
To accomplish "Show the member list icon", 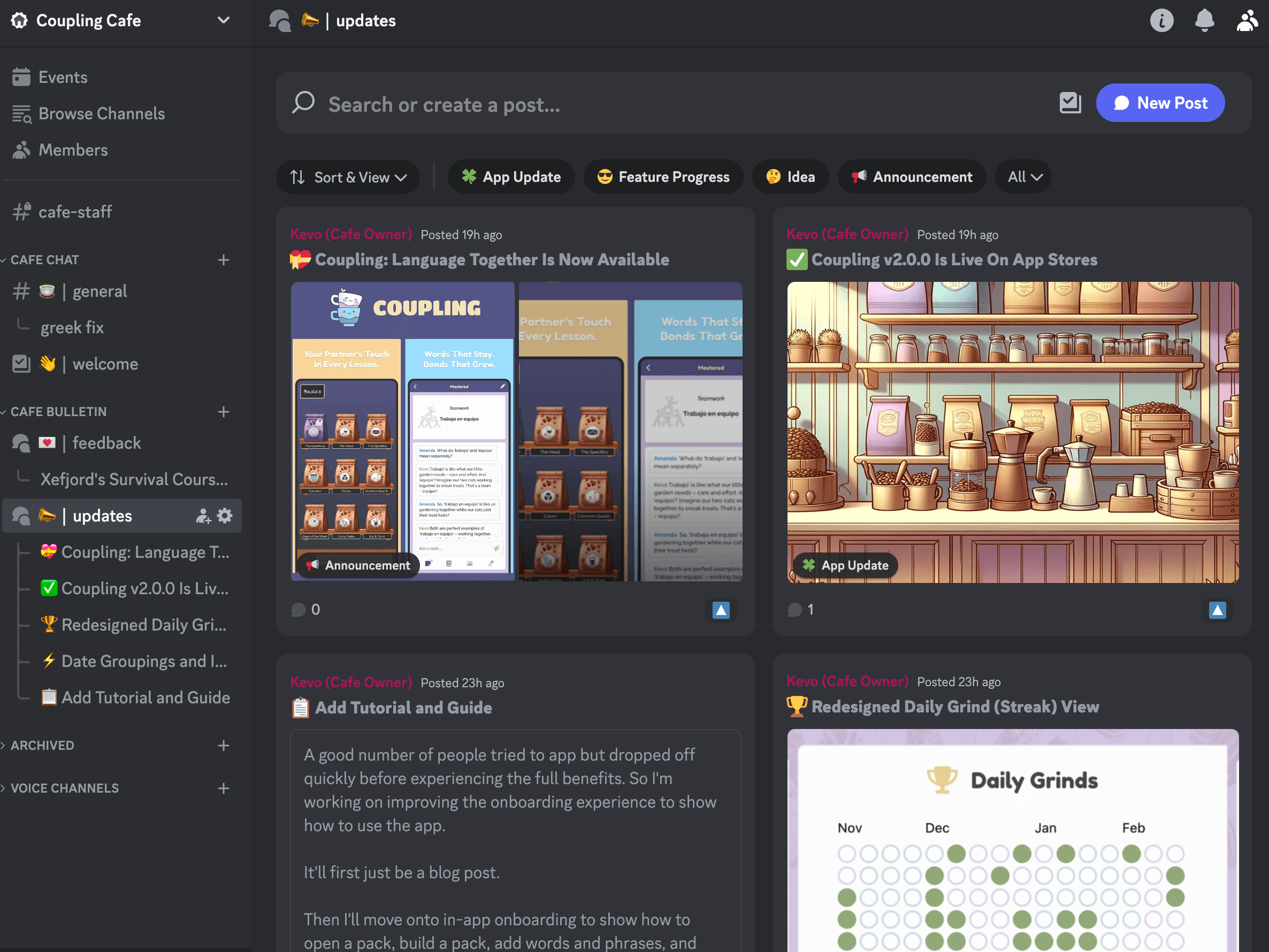I will pyautogui.click(x=1247, y=21).
